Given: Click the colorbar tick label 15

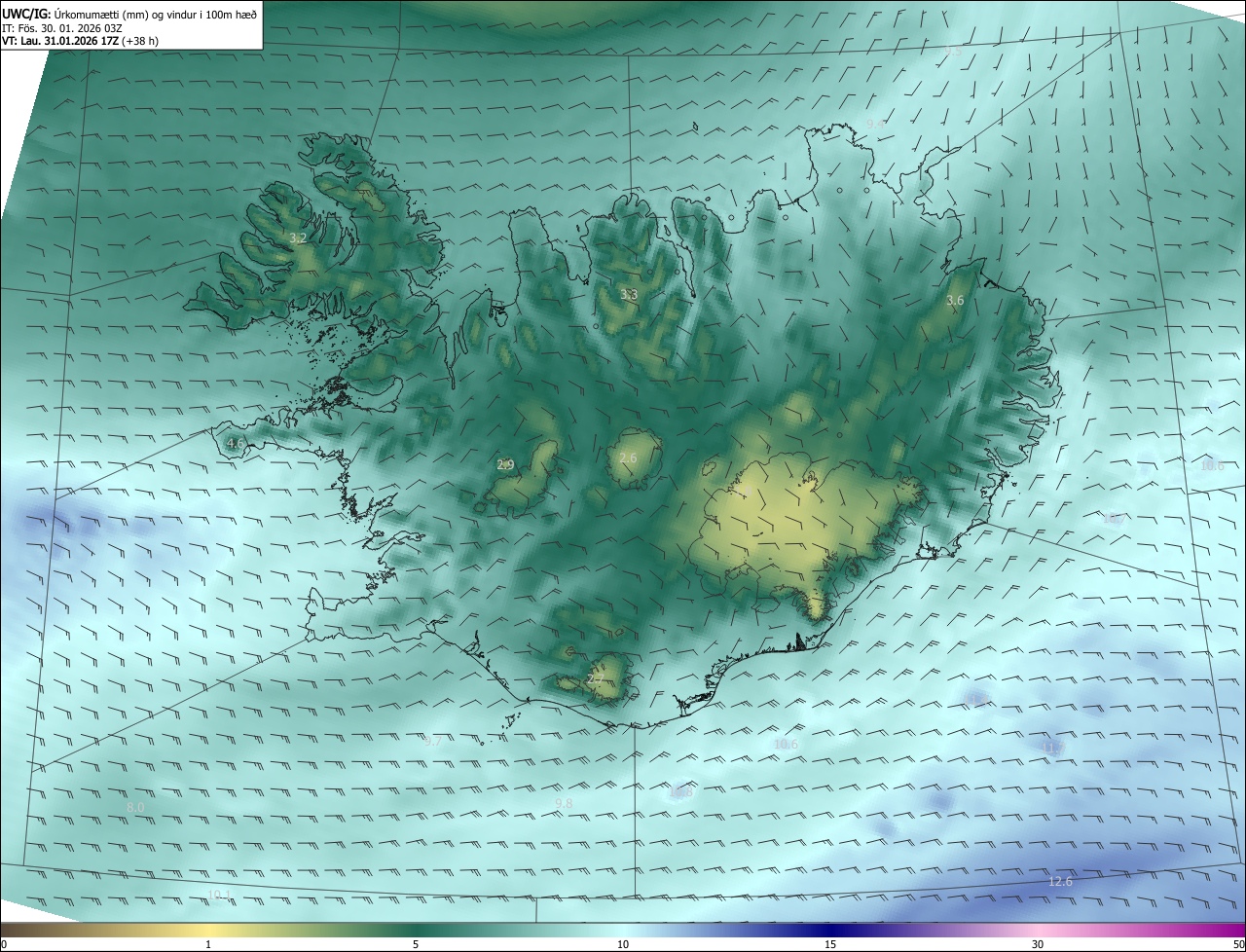Looking at the screenshot, I should (x=830, y=944).
